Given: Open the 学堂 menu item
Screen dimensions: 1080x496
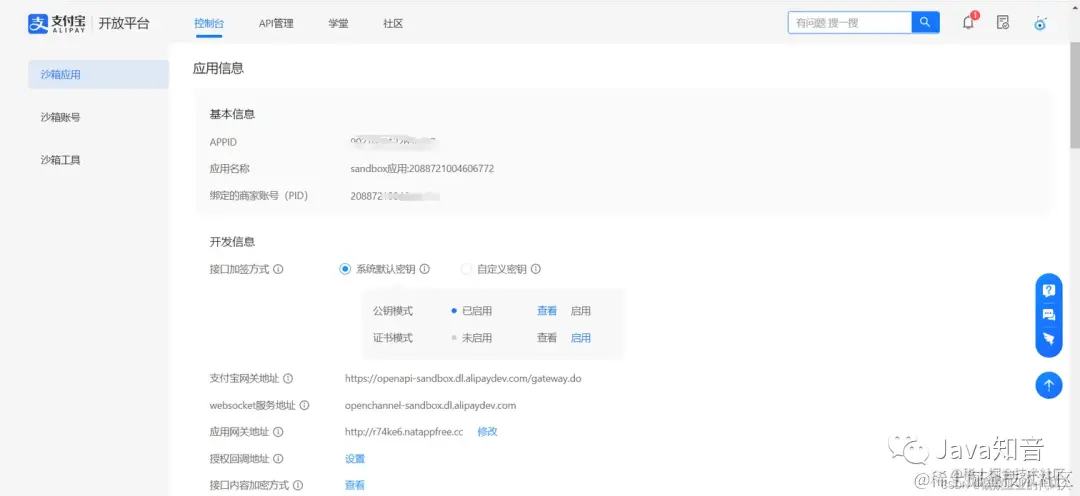Looking at the screenshot, I should [338, 23].
